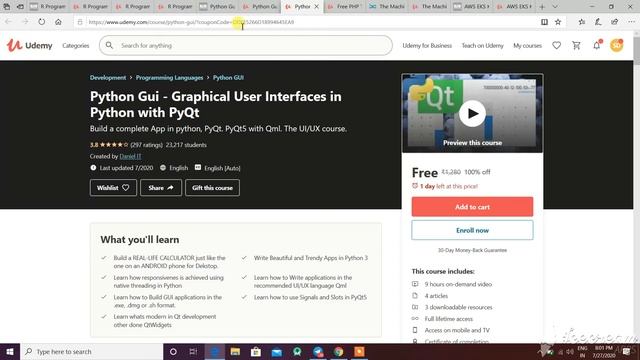
Task: Go to browser home page
Action: (x=58, y=22)
